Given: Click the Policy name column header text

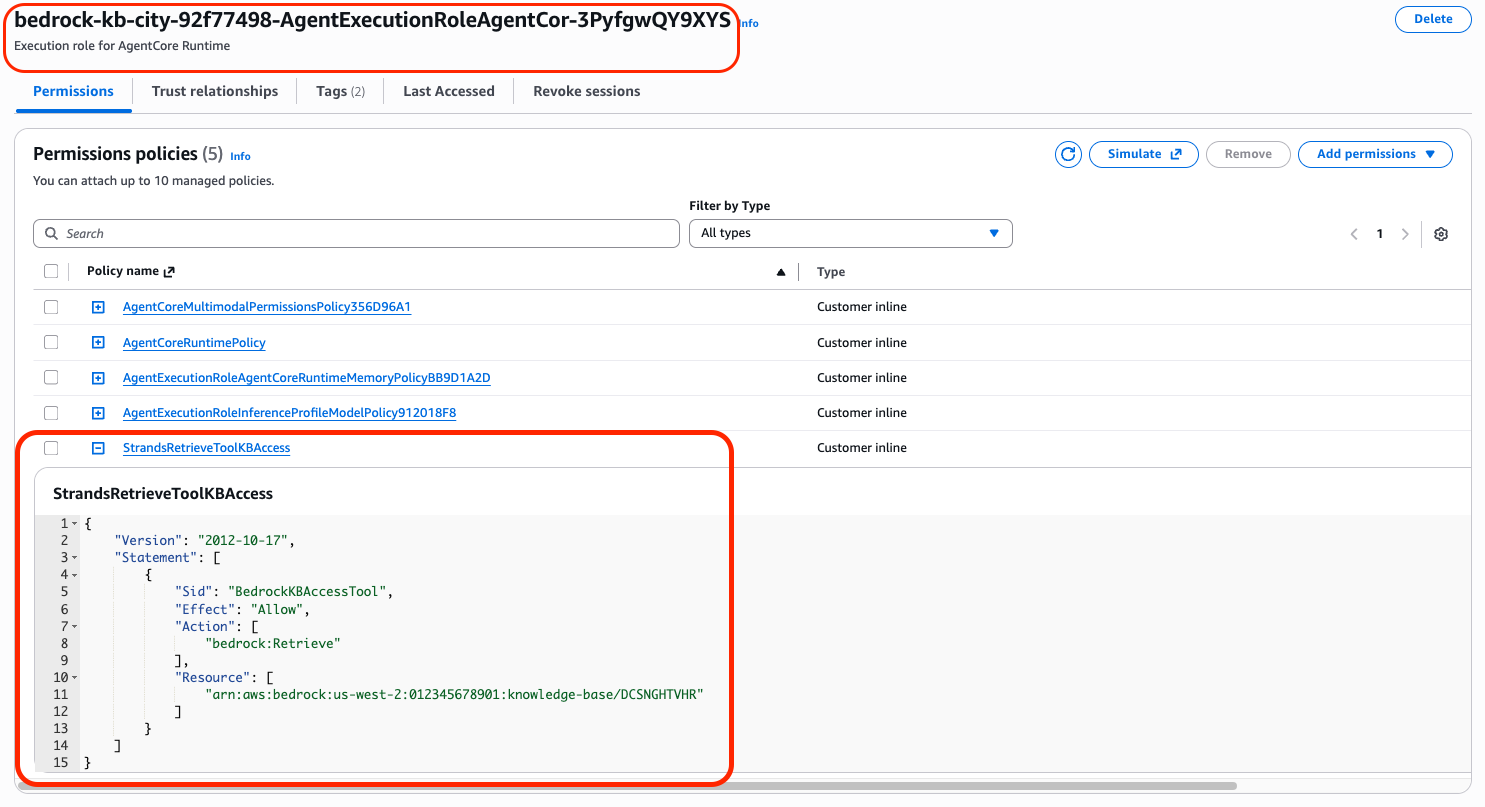Looking at the screenshot, I should coord(123,271).
